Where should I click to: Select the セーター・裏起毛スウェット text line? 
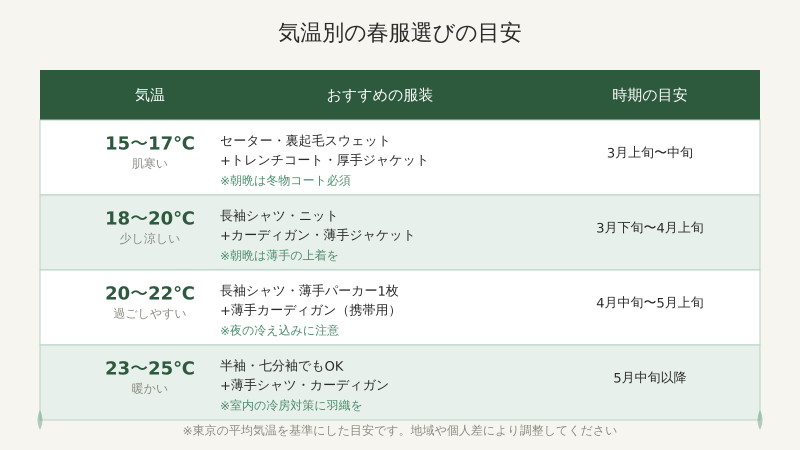(305, 140)
